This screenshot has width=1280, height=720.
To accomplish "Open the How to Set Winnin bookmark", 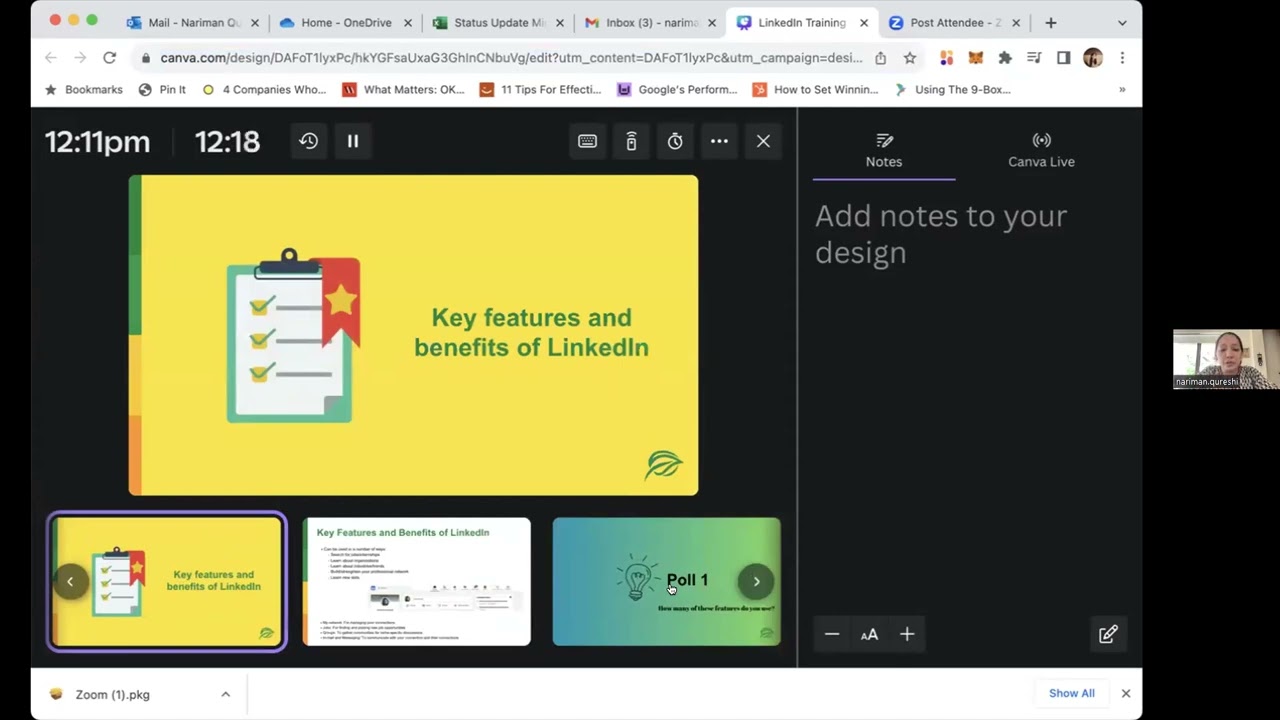I will (x=815, y=89).
